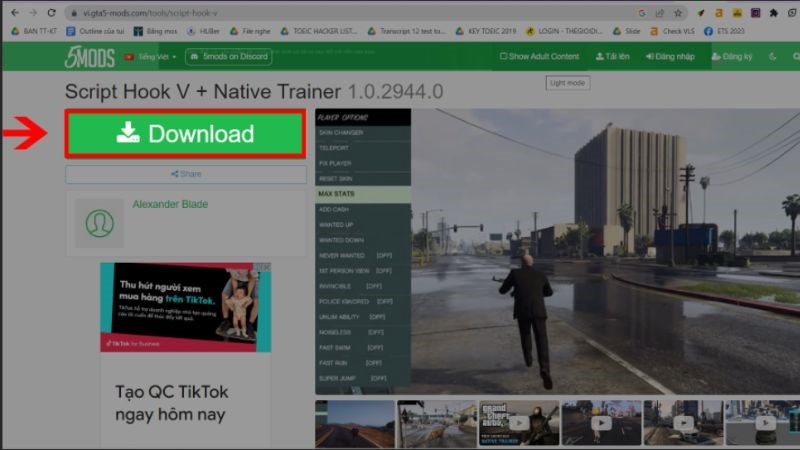Go forward in browser history
The height and width of the screenshot is (450, 800).
click(x=33, y=13)
